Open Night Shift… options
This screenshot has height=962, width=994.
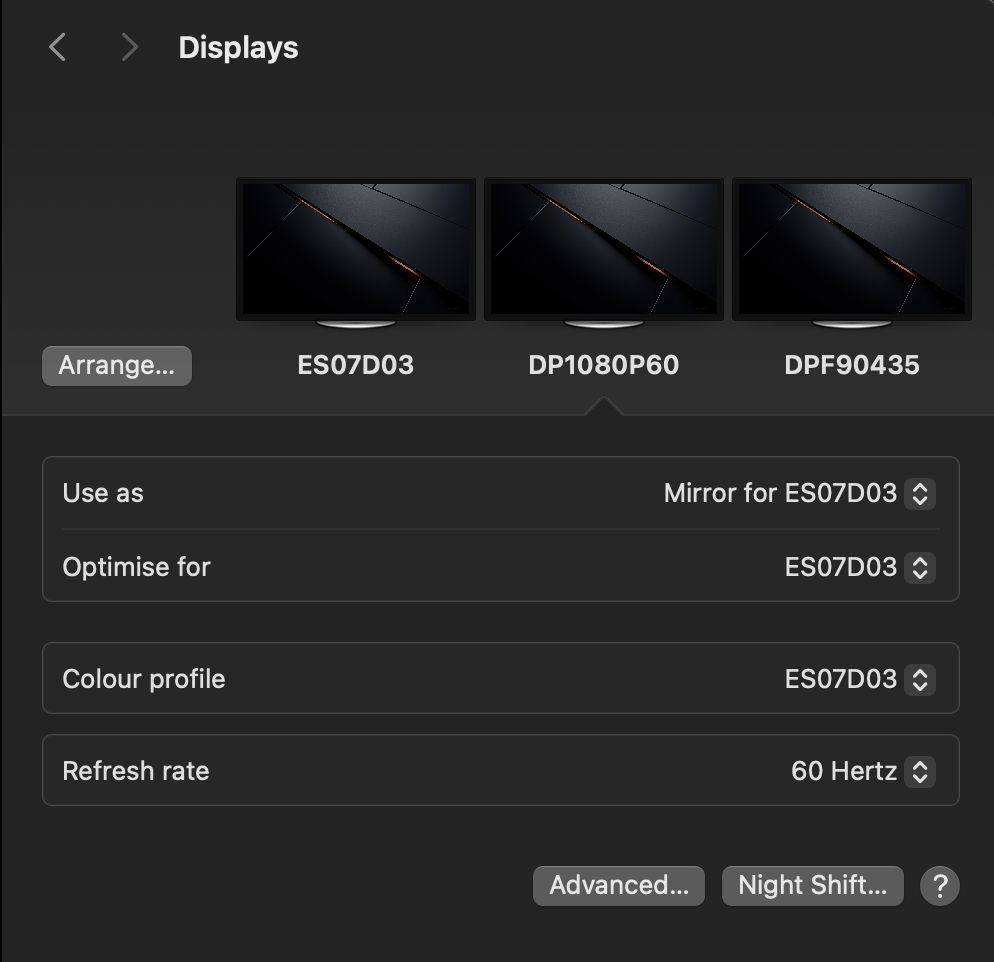point(812,885)
